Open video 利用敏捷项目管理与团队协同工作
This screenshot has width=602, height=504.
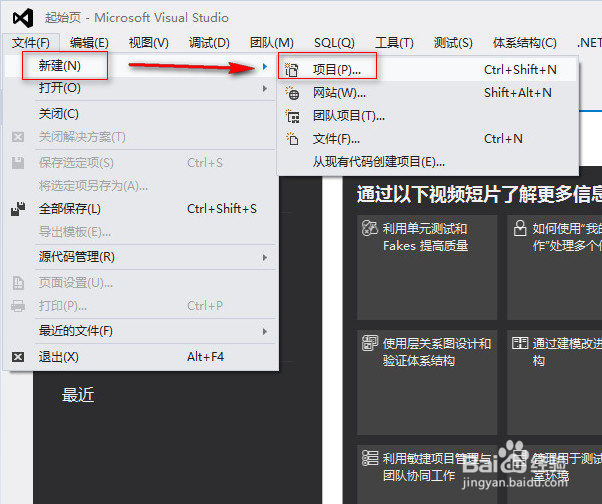coord(427,474)
